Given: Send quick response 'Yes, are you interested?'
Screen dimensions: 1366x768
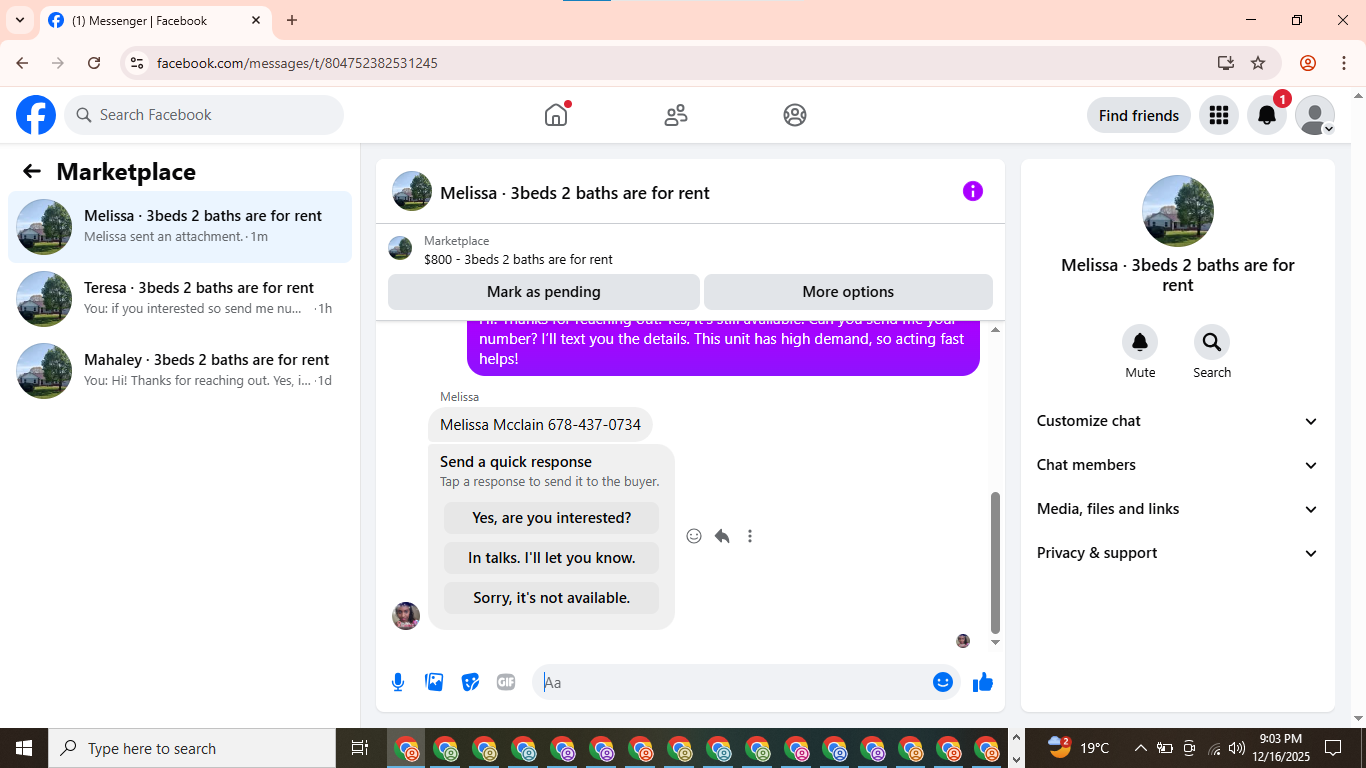Looking at the screenshot, I should [x=552, y=518].
